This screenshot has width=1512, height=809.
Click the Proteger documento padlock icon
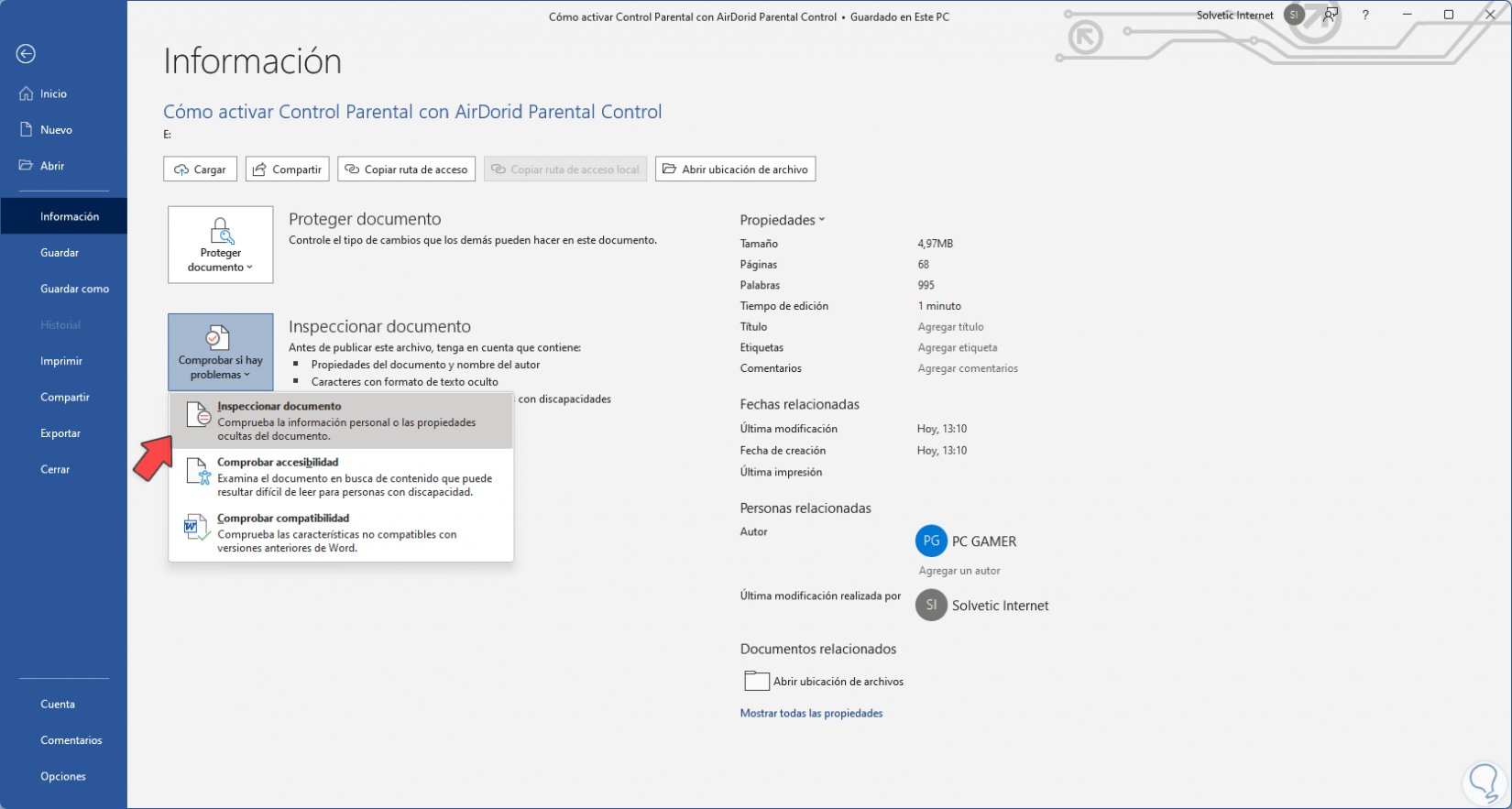(221, 230)
